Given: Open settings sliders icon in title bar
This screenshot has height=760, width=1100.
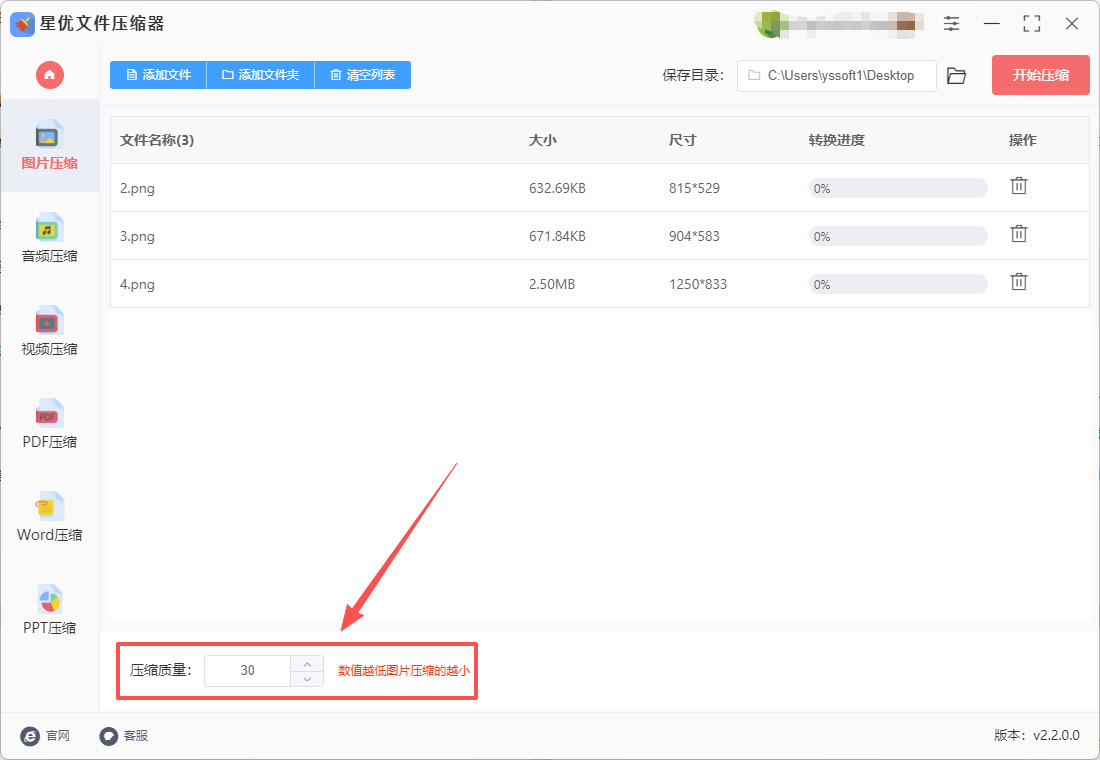Looking at the screenshot, I should 951,24.
